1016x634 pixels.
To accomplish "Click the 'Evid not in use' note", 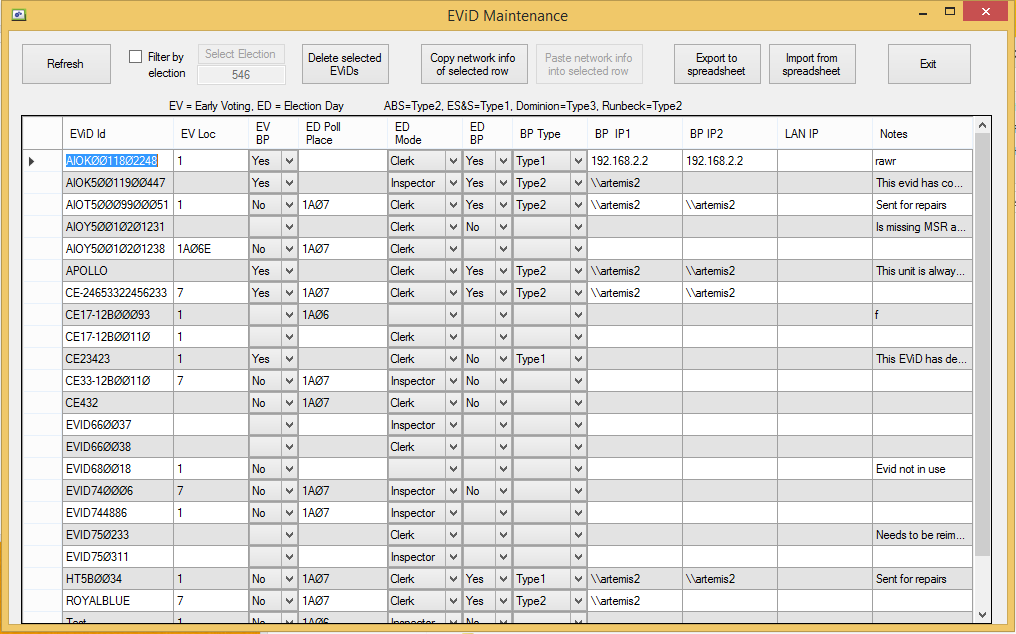I will point(923,469).
